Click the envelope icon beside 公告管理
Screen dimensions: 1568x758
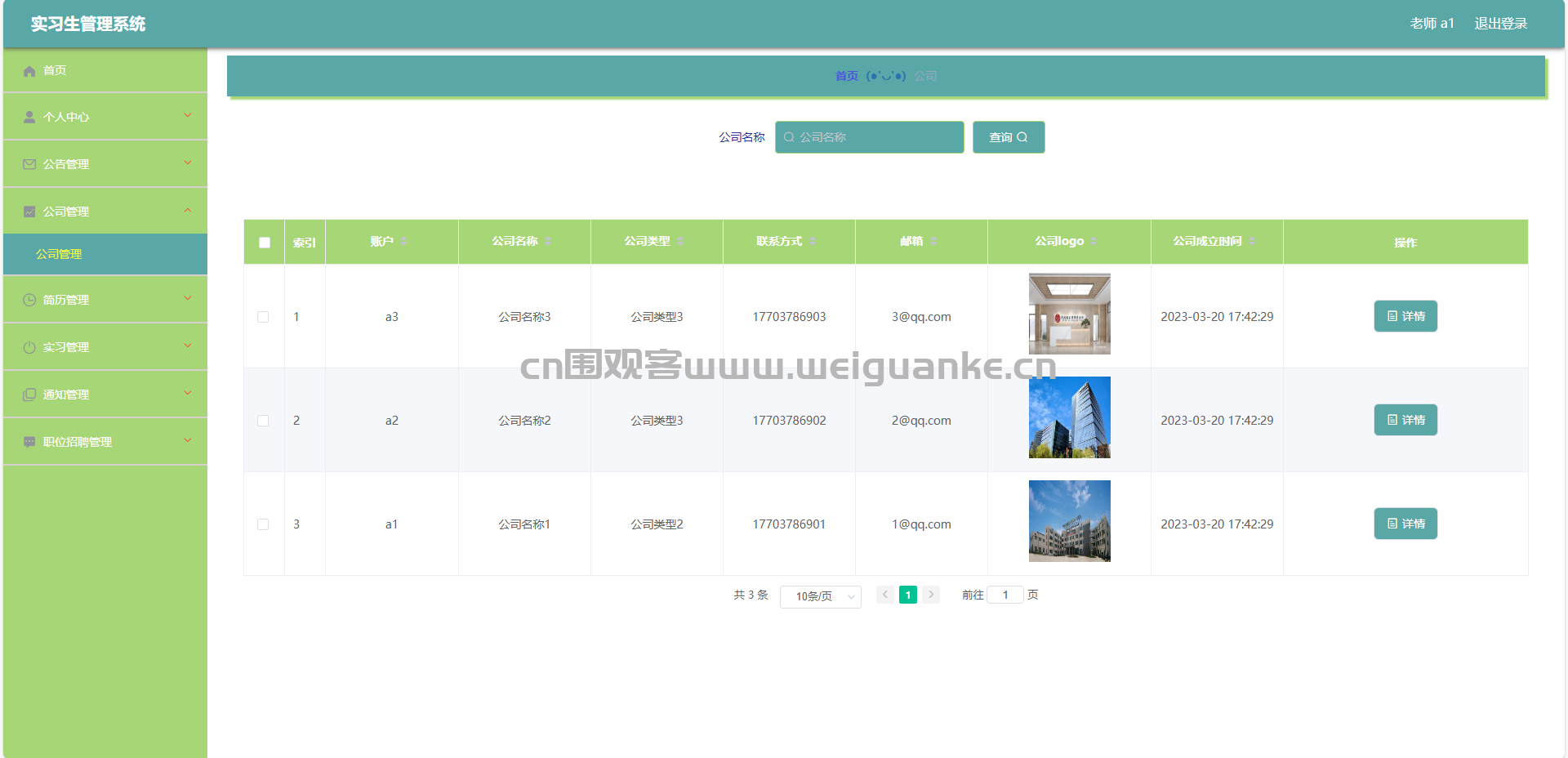(x=29, y=164)
